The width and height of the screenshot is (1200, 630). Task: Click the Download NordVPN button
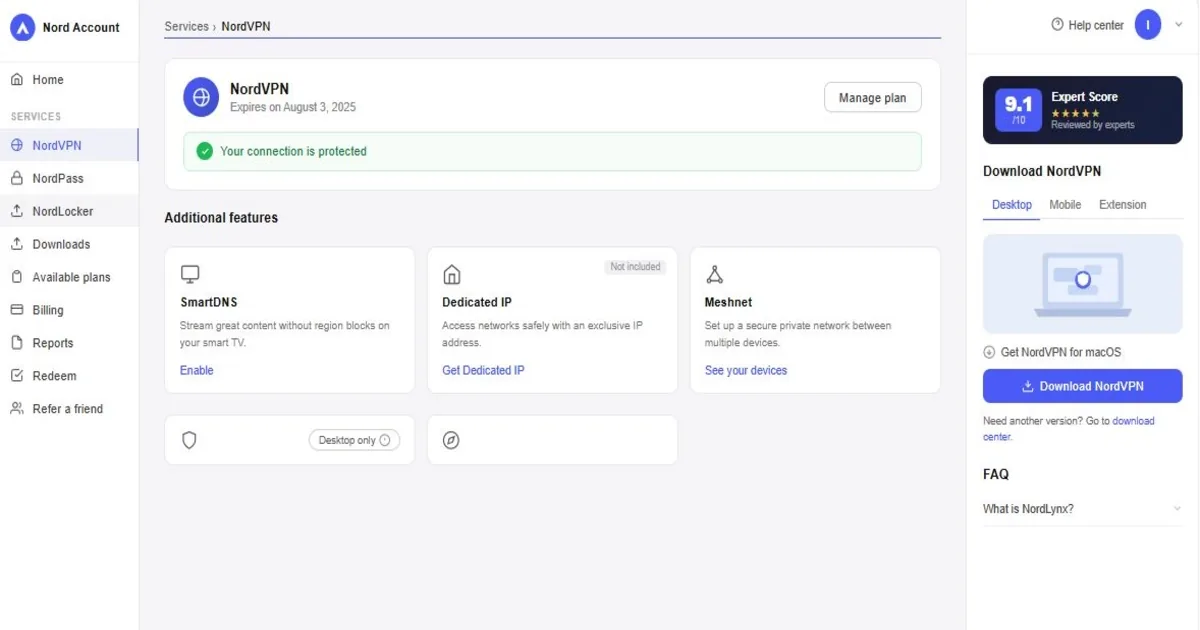click(1082, 386)
